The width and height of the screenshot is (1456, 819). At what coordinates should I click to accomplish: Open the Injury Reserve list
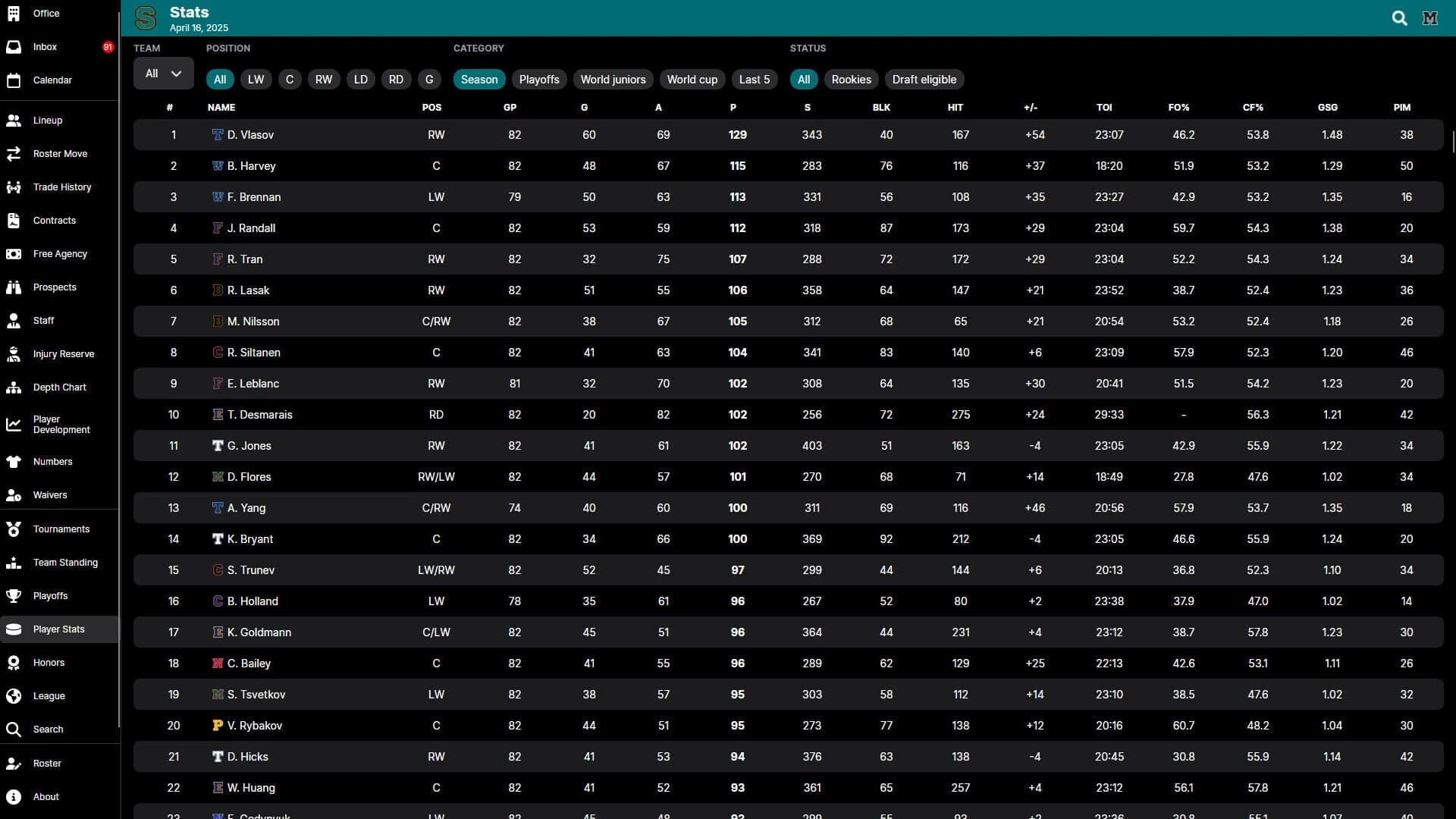pyautogui.click(x=63, y=353)
